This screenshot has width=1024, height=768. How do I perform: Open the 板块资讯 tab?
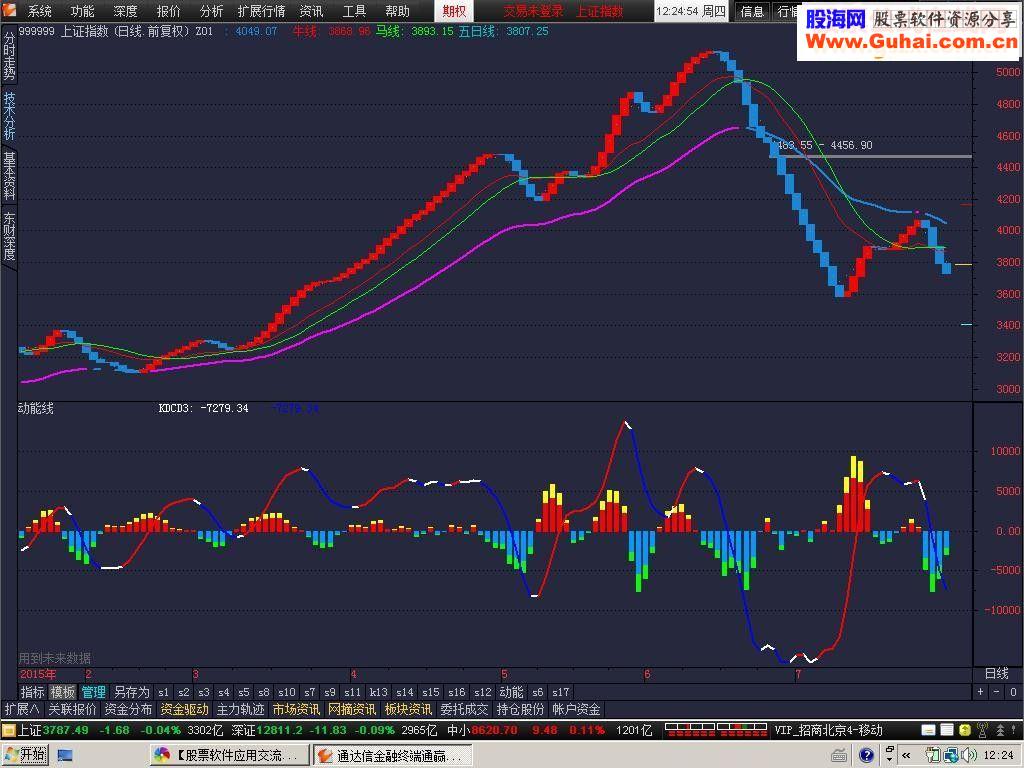pos(408,709)
